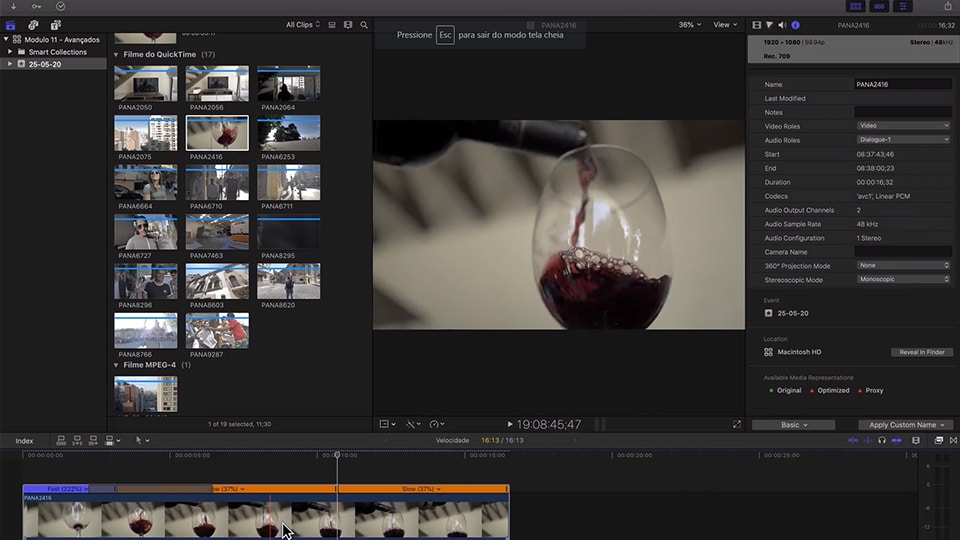
Task: Open the viewer View dropdown
Action: point(725,25)
